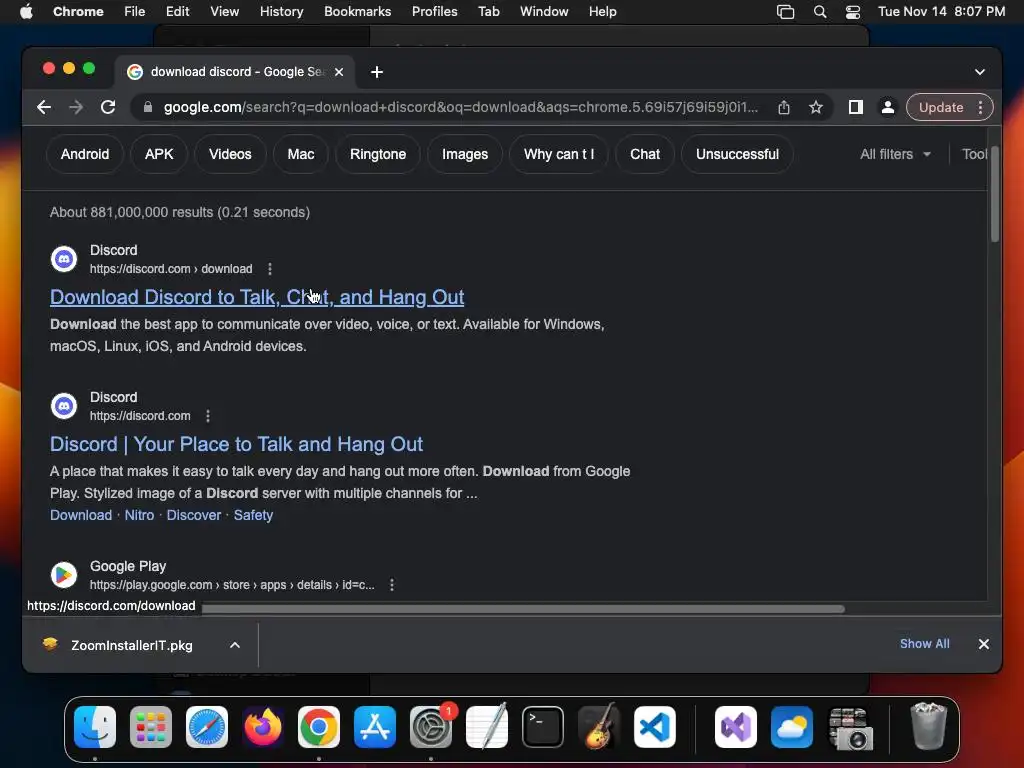
Task: Open the site info lock icon
Action: [148, 107]
